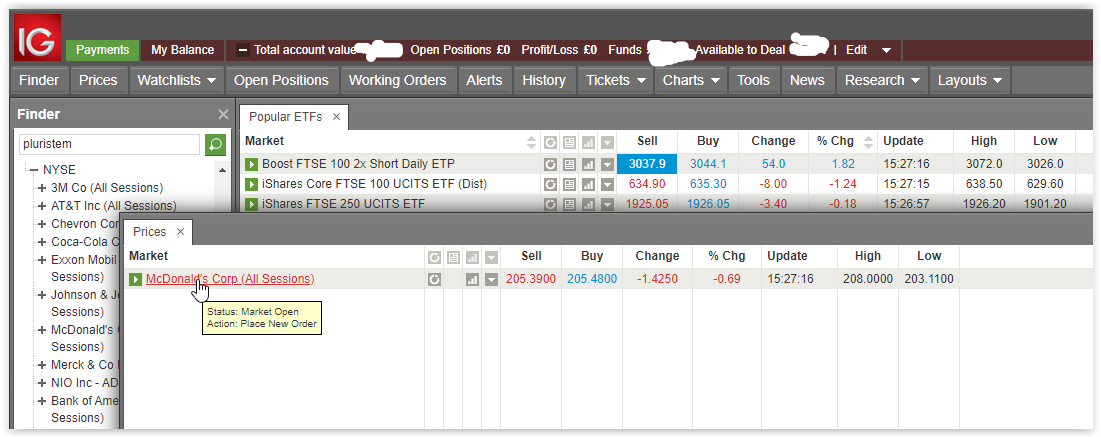Open the Tickets menu

pos(615,80)
